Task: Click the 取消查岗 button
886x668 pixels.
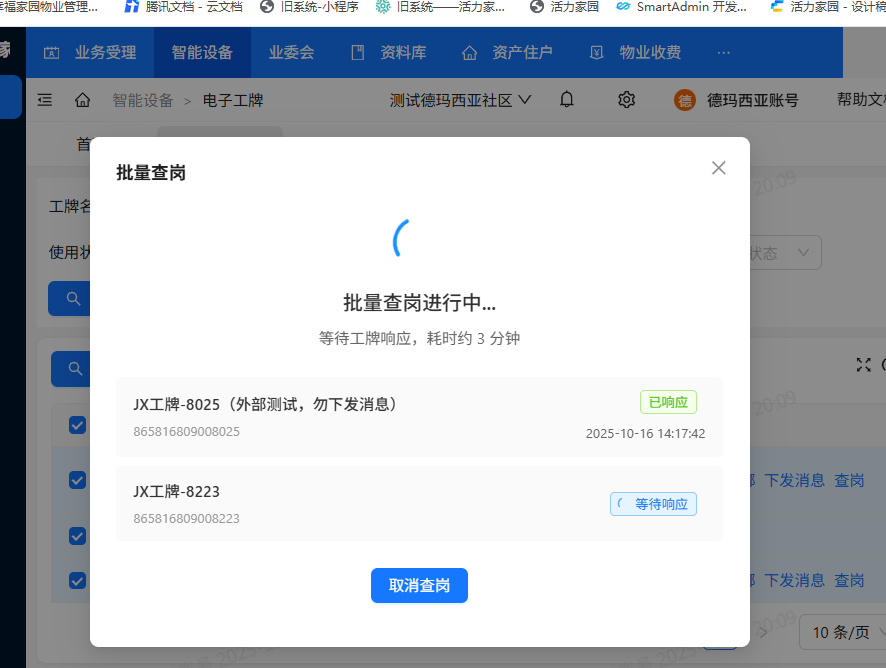Action: point(419,586)
